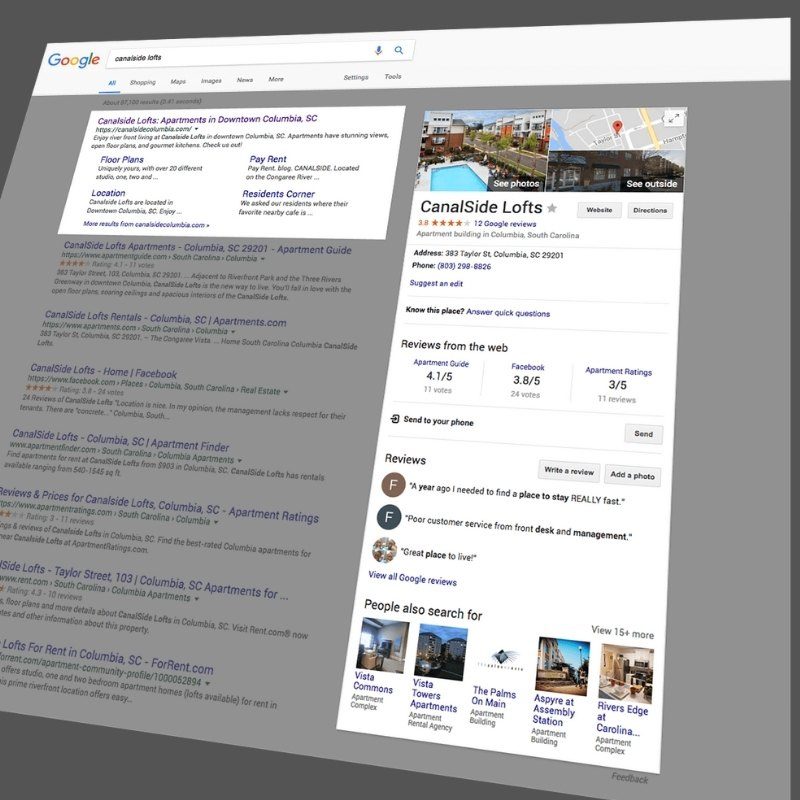Open the Residents Corner sitelink
Screen dimensions: 800x800
pyautogui.click(x=279, y=194)
